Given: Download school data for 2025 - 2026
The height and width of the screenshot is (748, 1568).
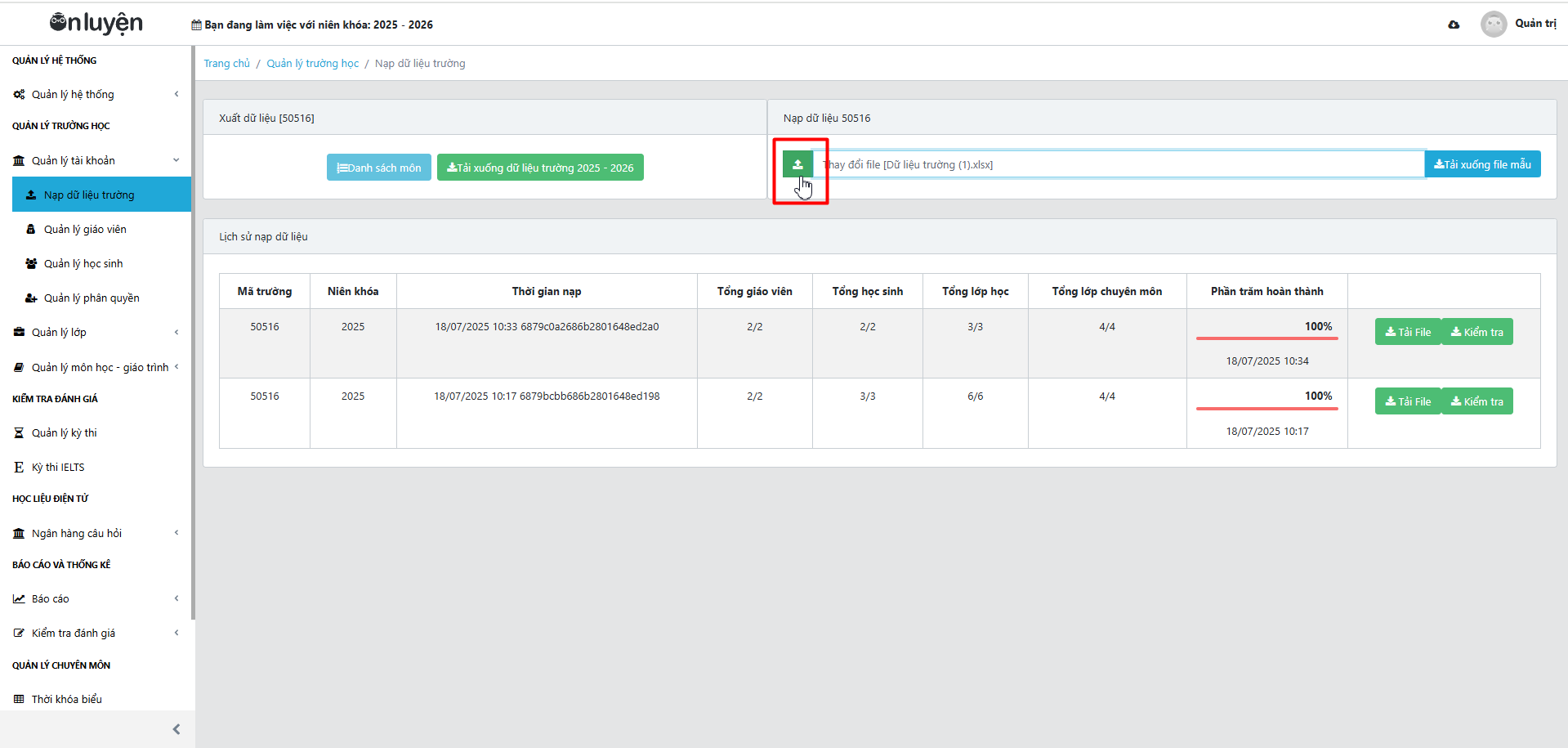Looking at the screenshot, I should 540,168.
